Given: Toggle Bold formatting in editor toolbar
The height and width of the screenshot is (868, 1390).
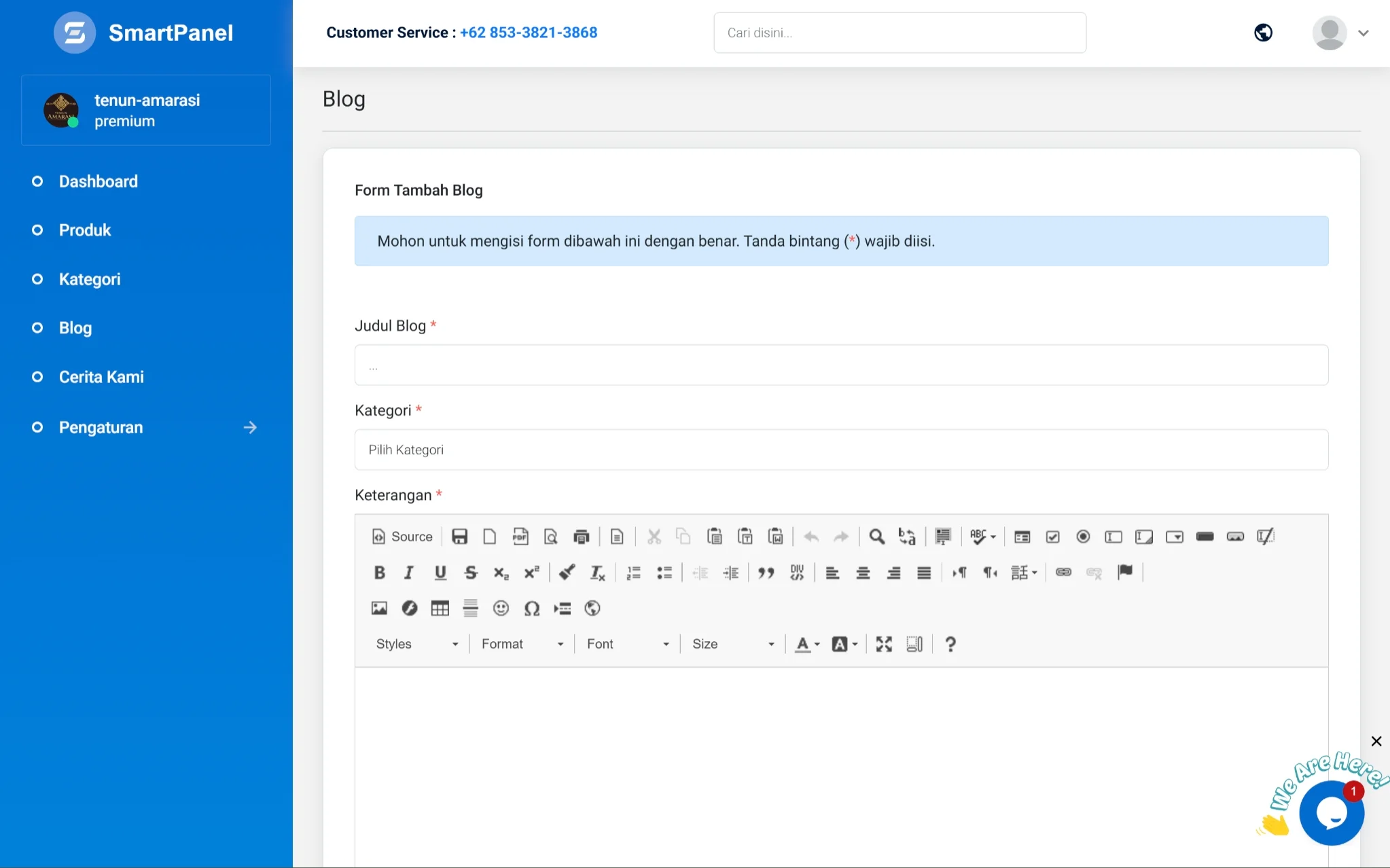Looking at the screenshot, I should [379, 573].
